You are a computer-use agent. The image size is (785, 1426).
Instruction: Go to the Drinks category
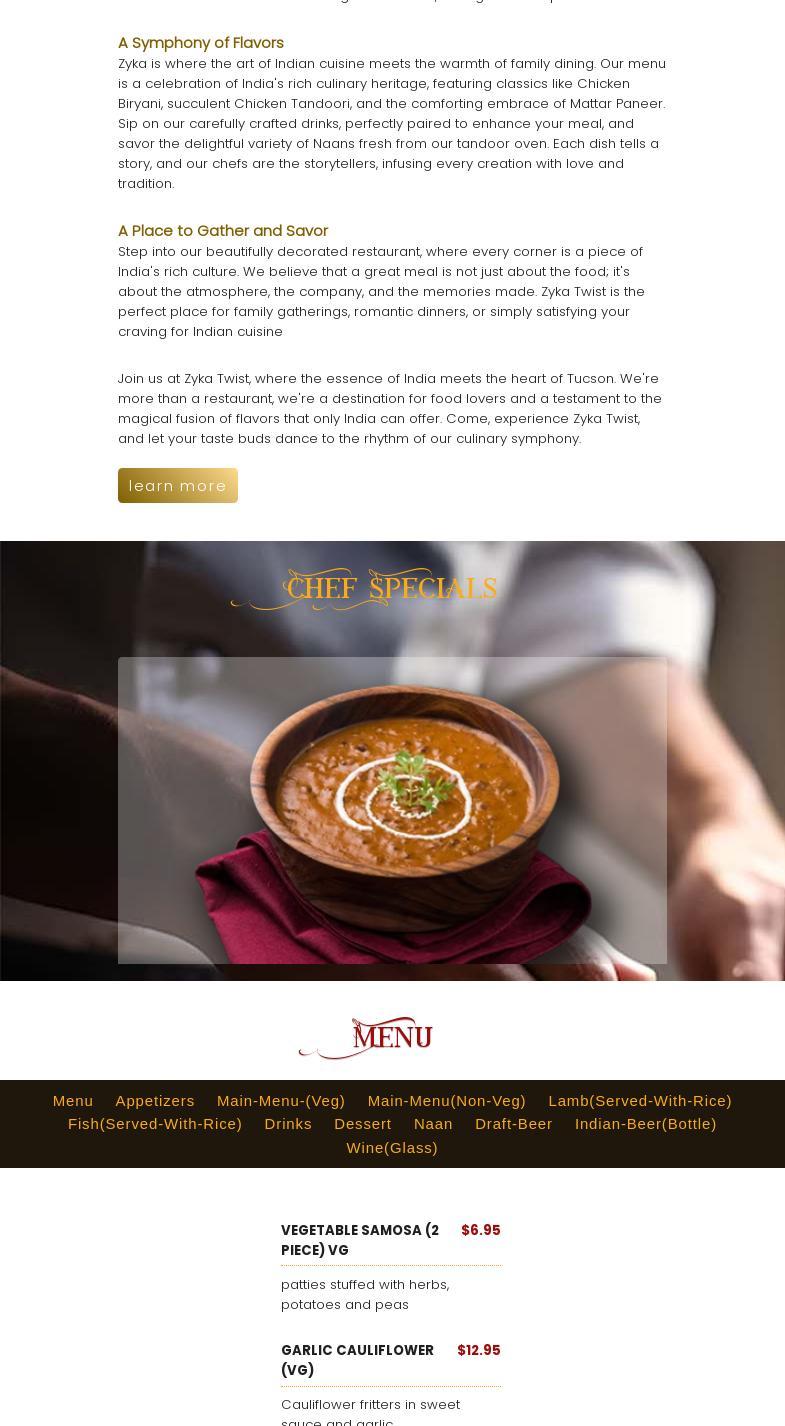pos(288,1124)
